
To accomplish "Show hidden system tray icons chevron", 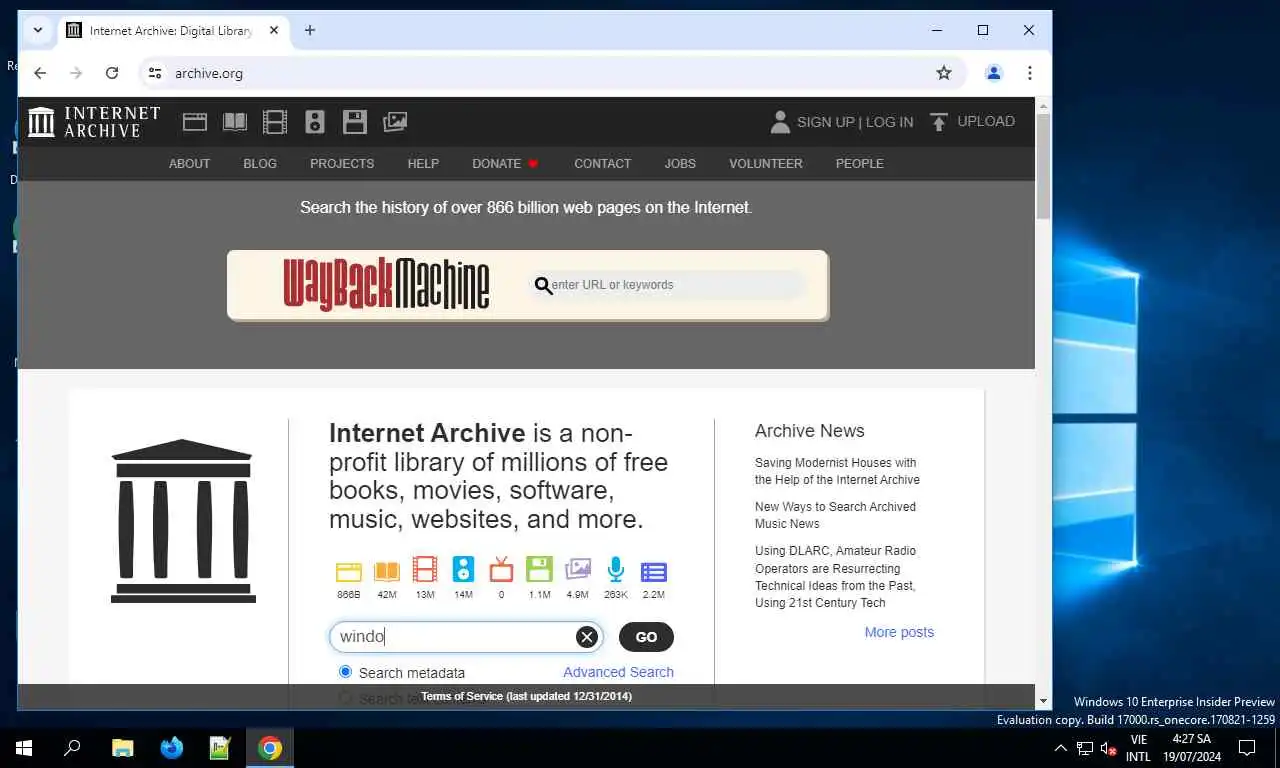I will click(x=1061, y=748).
